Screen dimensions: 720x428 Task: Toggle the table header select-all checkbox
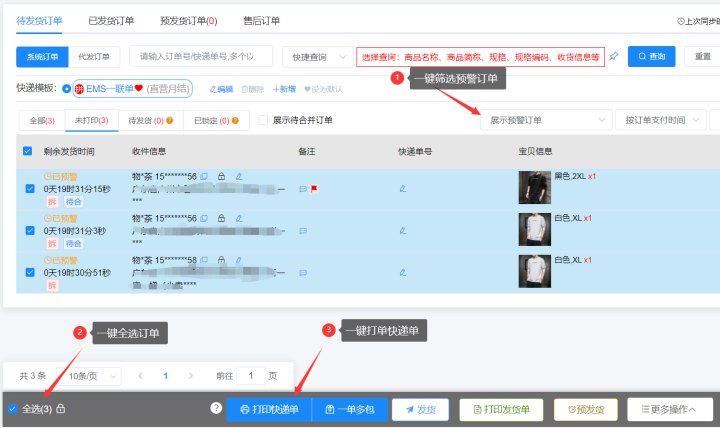tap(28, 151)
